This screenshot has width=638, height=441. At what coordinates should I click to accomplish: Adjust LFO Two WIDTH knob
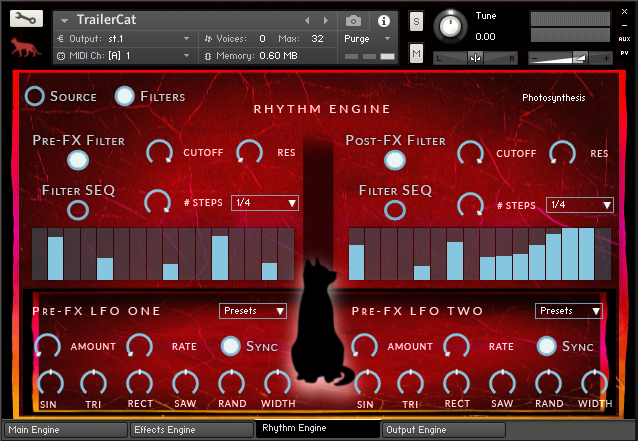594,383
